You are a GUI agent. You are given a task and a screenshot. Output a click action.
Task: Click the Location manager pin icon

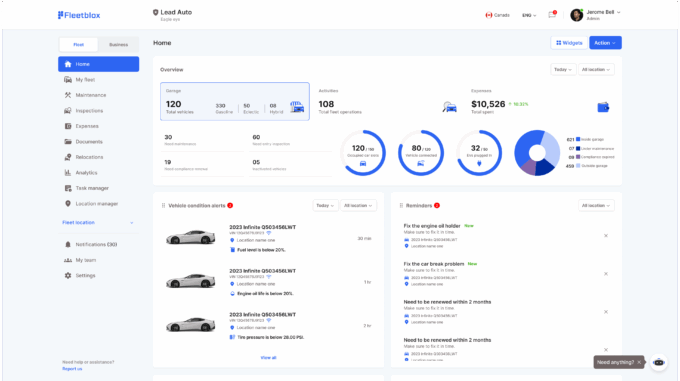68,204
